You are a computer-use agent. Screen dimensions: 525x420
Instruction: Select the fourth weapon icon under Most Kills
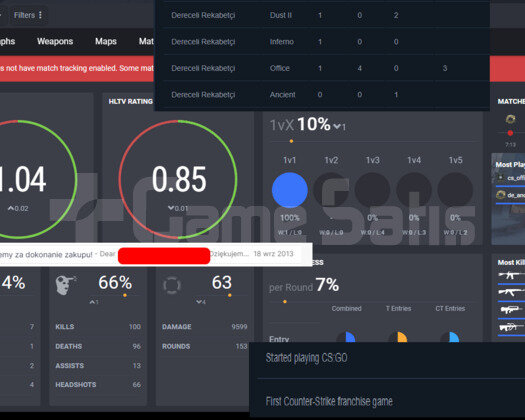pos(511,327)
